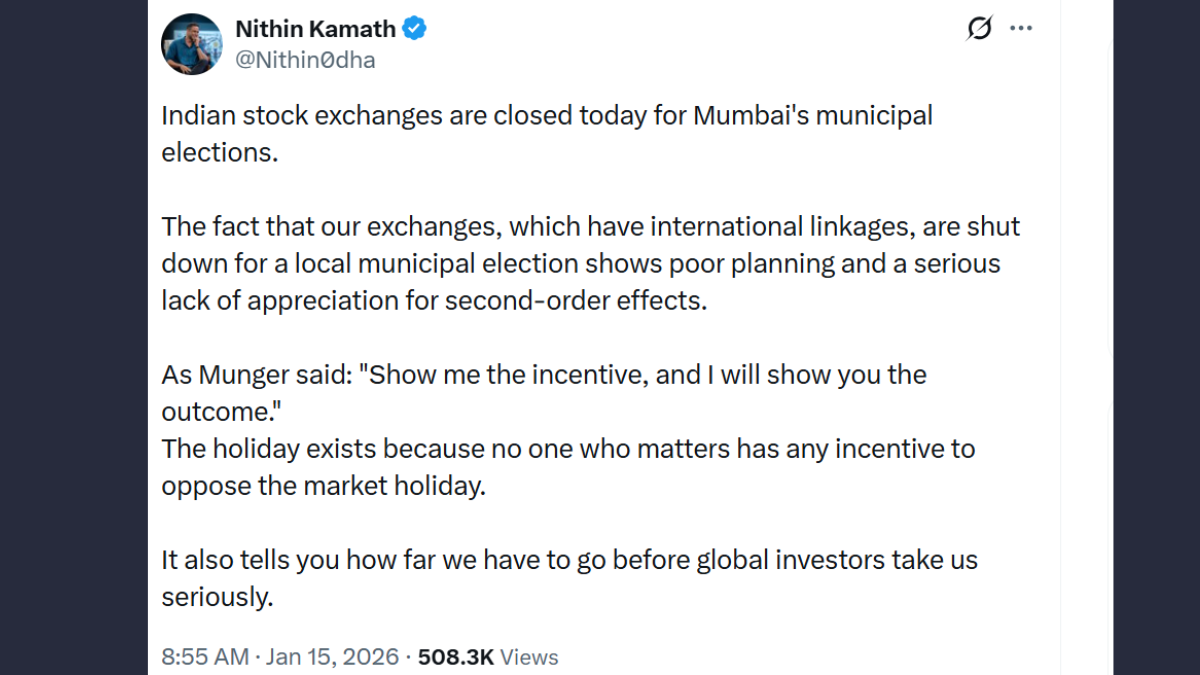Click the 508.3K view count
1200x675 pixels.
[455, 657]
